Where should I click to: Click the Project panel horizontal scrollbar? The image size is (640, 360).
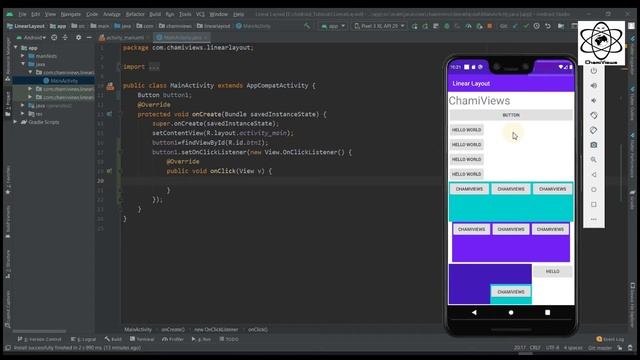click(40, 331)
